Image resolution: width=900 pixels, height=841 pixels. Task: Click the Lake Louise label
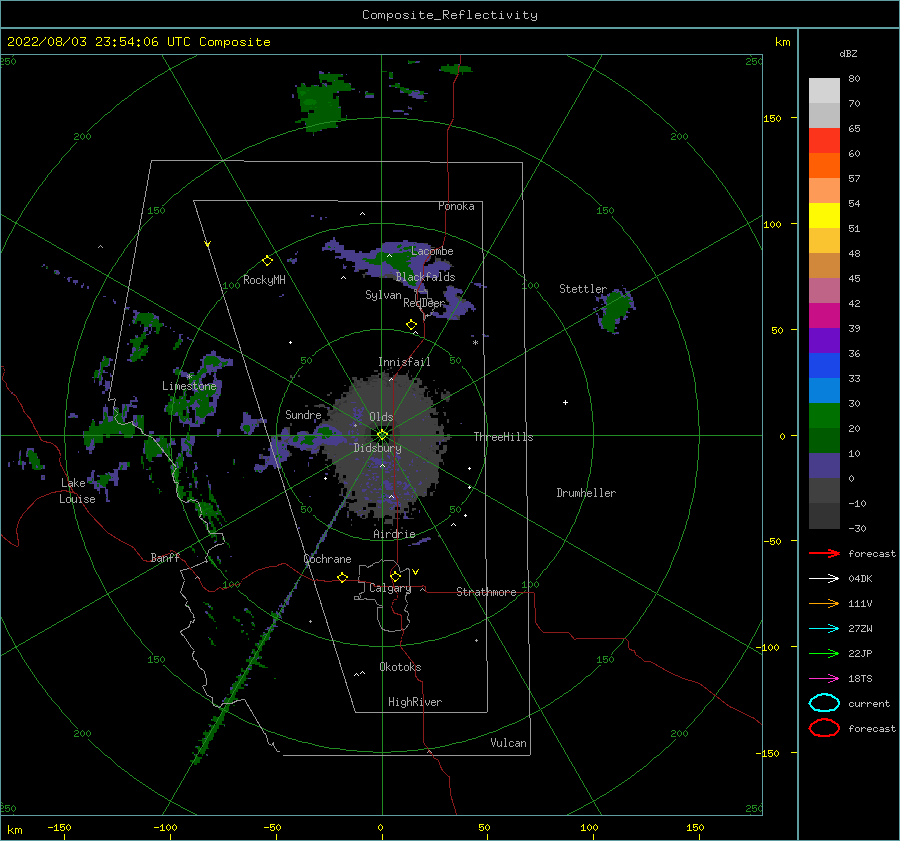(x=77, y=491)
